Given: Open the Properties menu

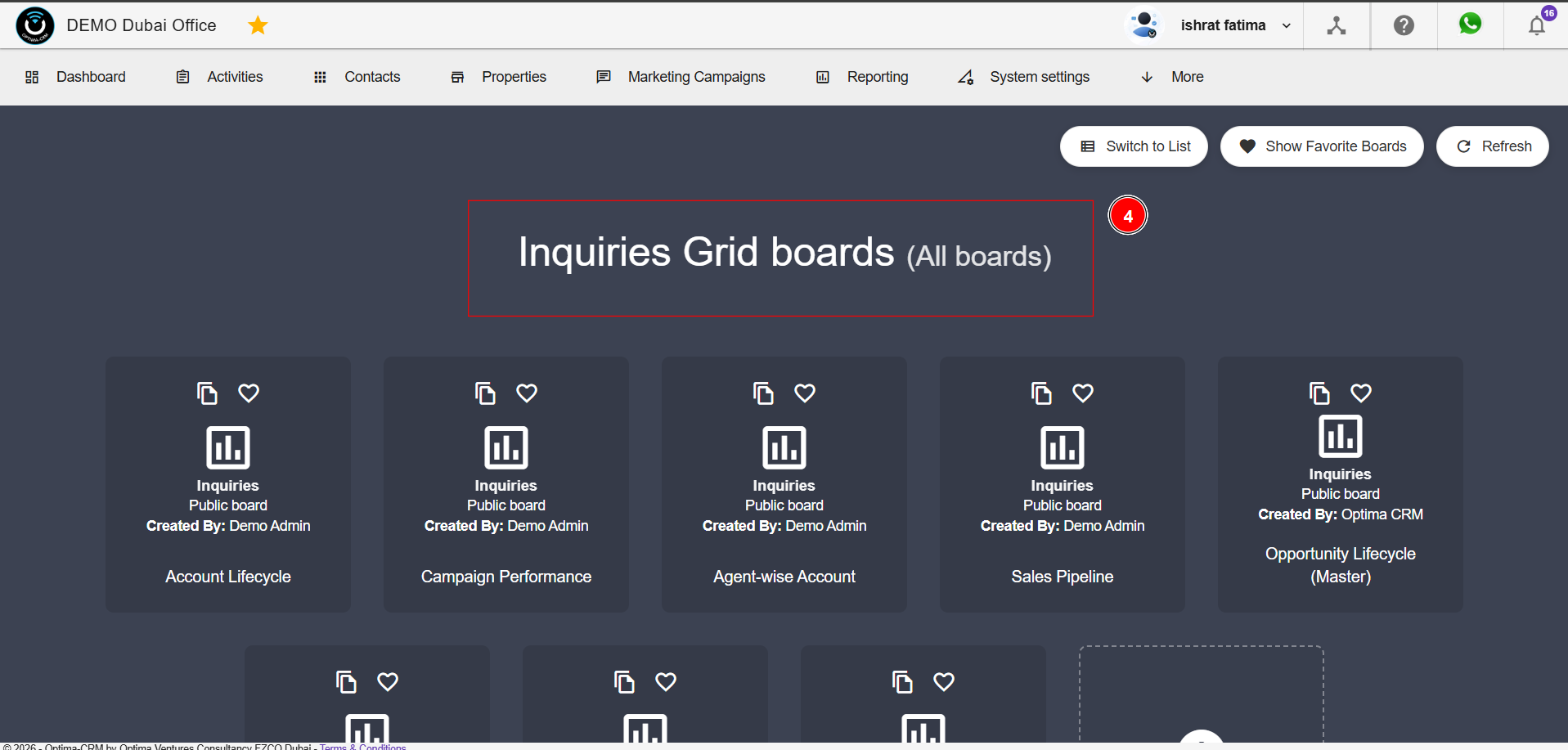Looking at the screenshot, I should (x=498, y=77).
